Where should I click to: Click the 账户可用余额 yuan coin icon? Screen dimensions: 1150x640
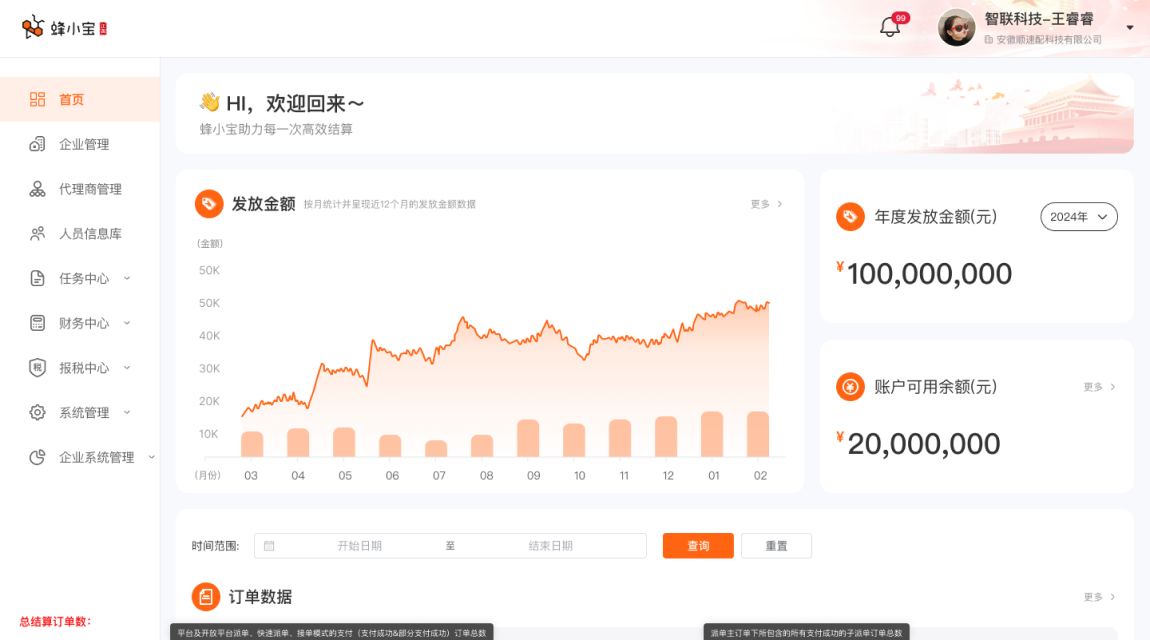pos(850,387)
